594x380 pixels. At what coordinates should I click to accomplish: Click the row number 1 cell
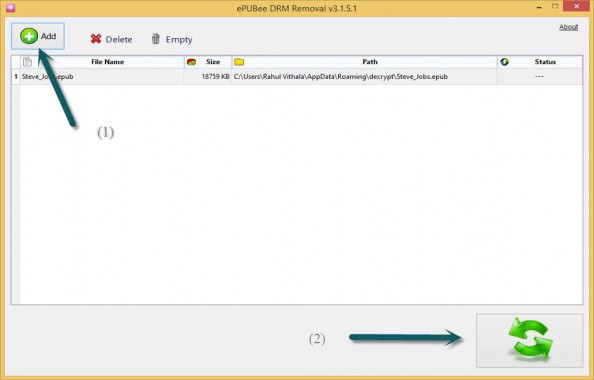(16, 77)
